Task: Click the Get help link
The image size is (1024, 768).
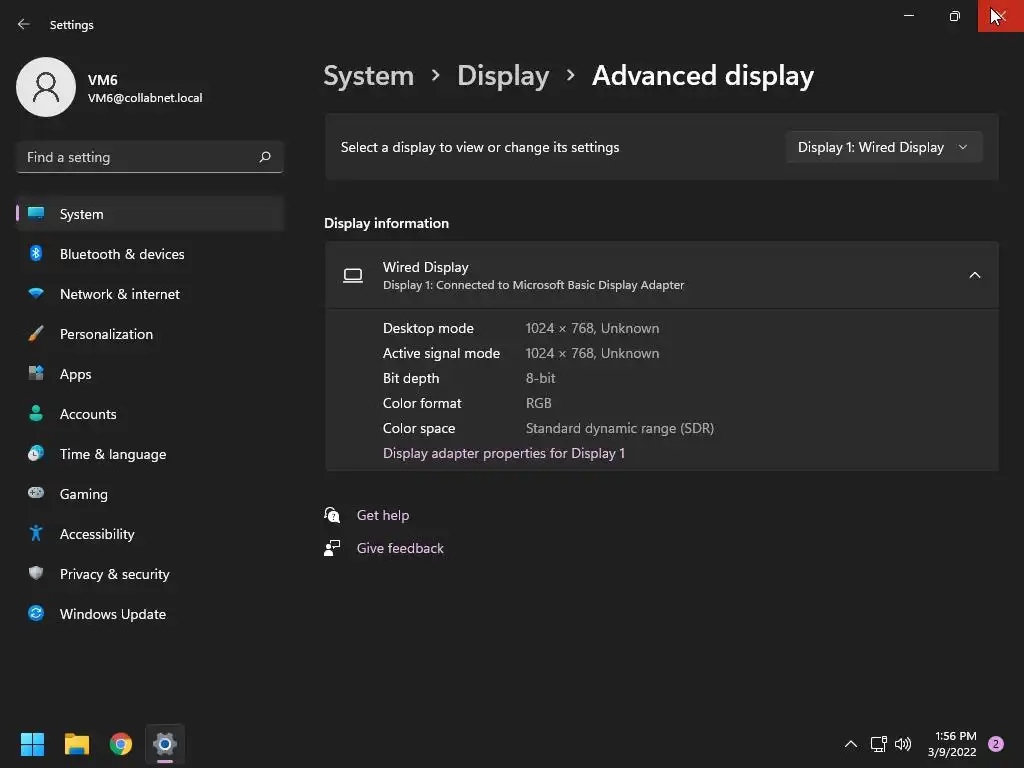Action: click(x=383, y=515)
